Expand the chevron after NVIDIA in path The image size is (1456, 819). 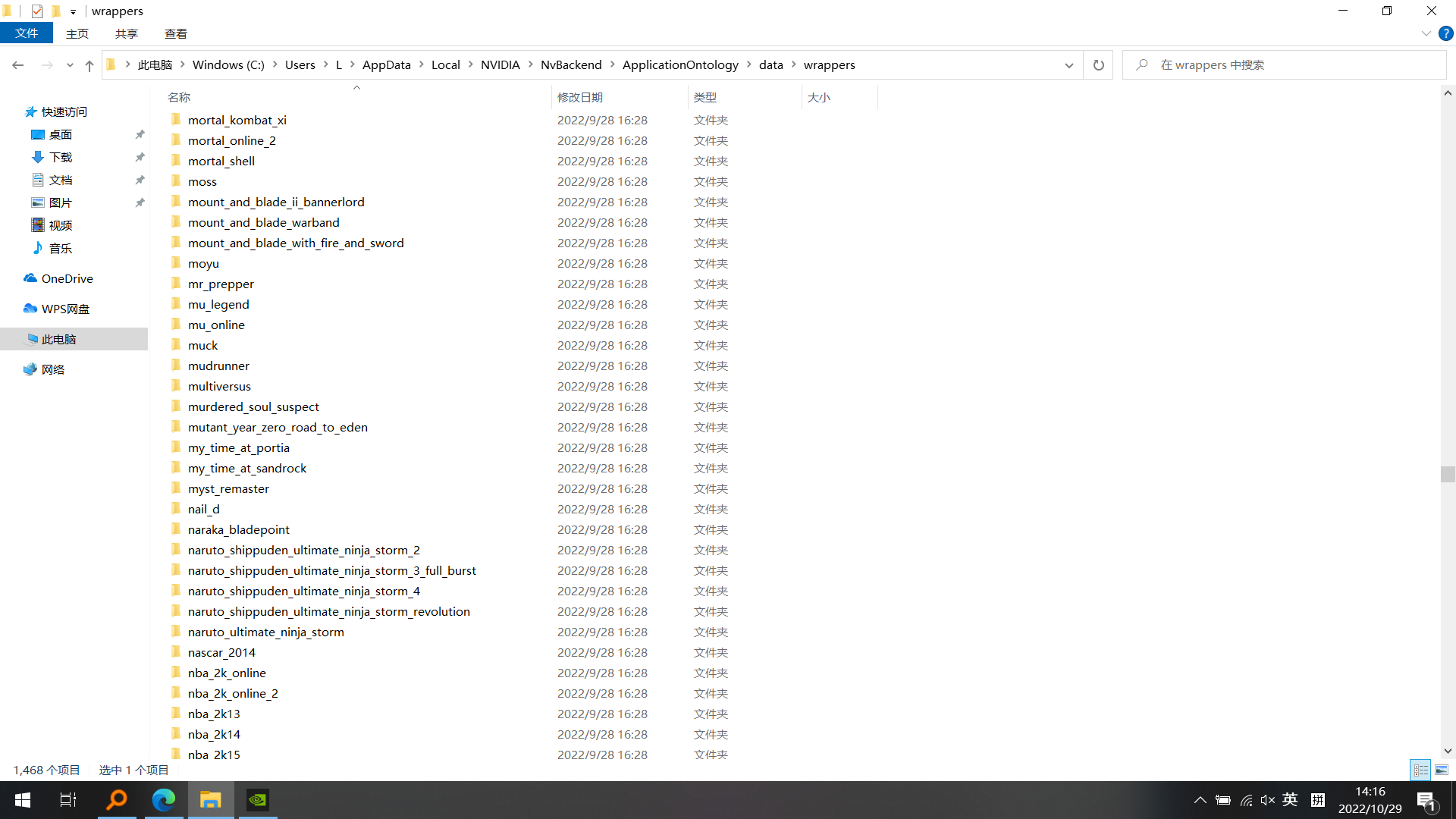[x=530, y=65]
